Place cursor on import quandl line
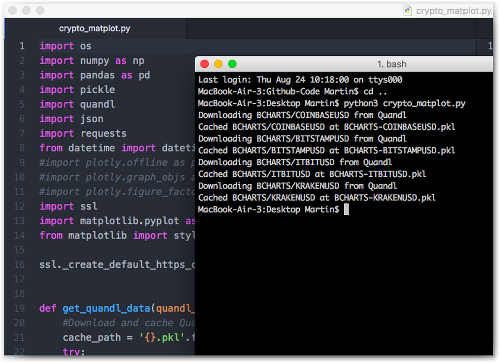This screenshot has height=363, width=500. point(77,104)
